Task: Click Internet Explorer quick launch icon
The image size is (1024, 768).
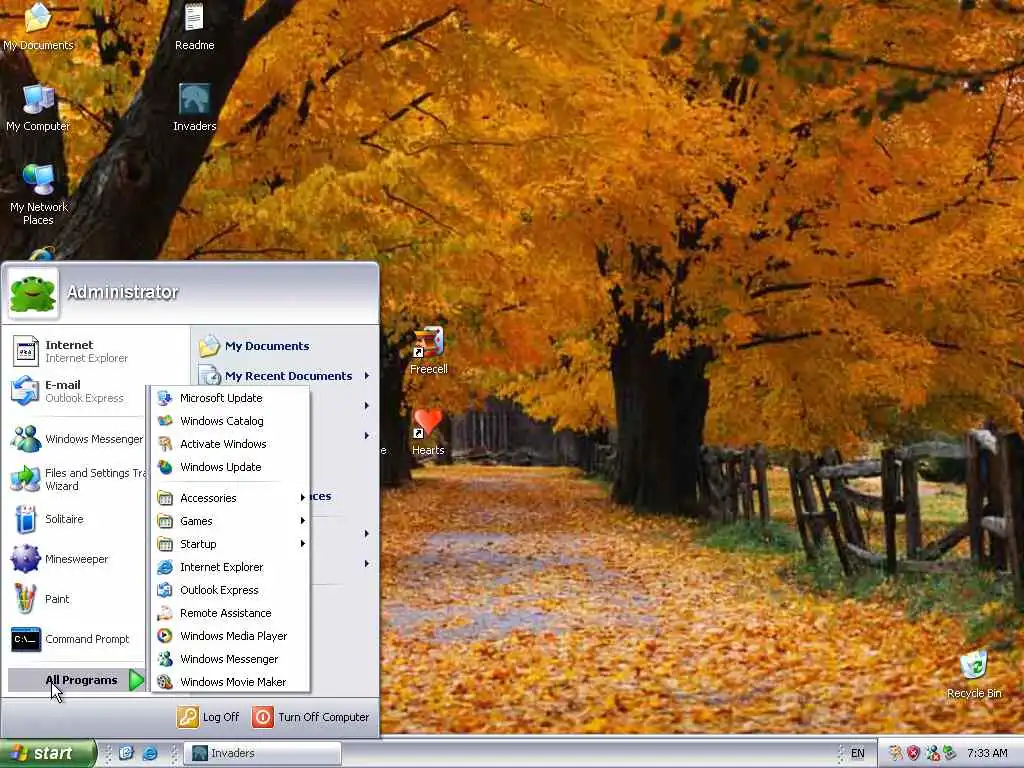Action: tap(150, 753)
